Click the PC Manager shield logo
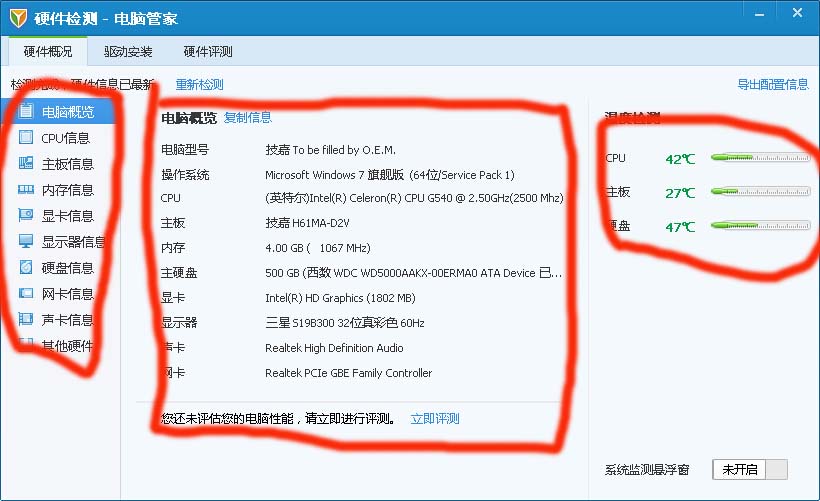Image resolution: width=820 pixels, height=501 pixels. [x=18, y=17]
